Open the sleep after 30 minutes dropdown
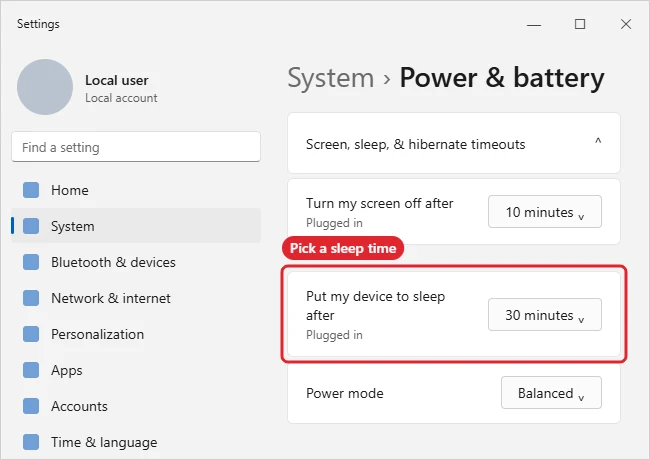The height and width of the screenshot is (460, 650). [x=545, y=315]
